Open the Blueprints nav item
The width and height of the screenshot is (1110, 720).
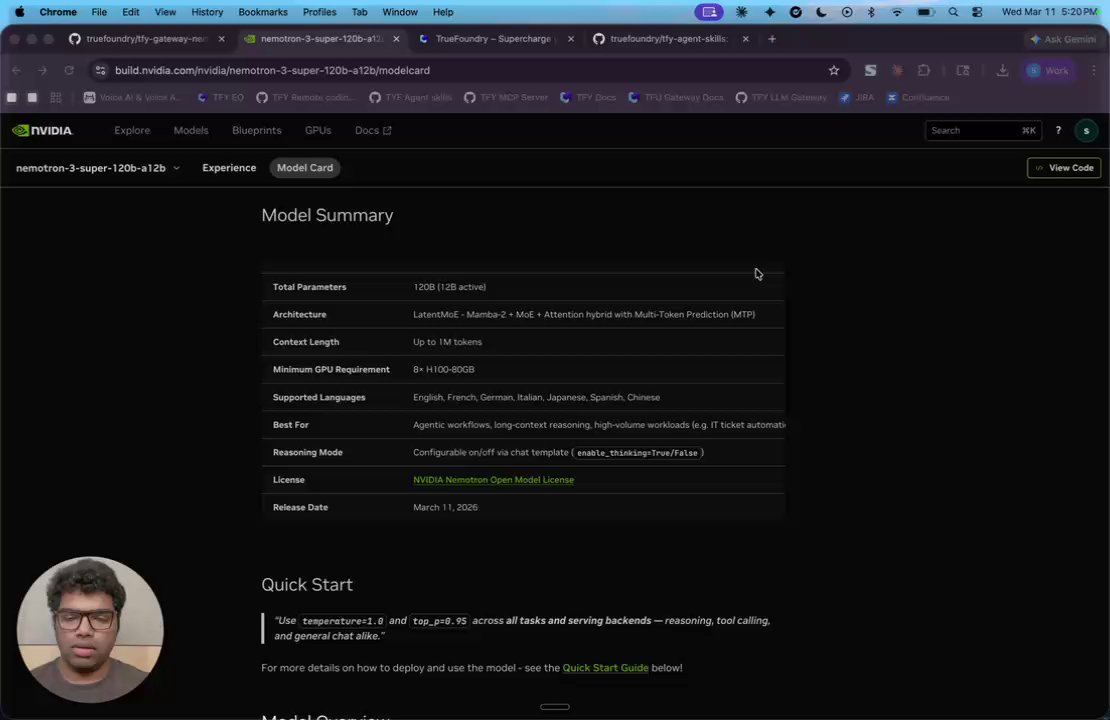coord(256,130)
